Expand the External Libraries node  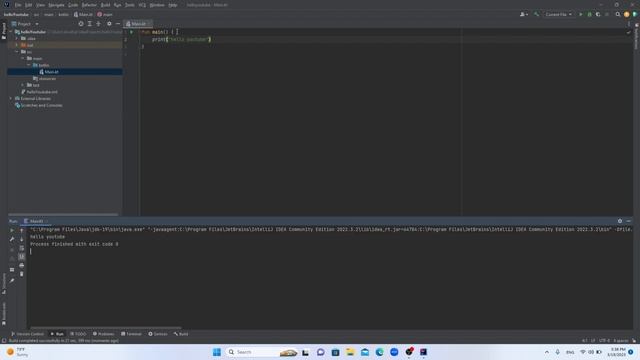point(11,98)
